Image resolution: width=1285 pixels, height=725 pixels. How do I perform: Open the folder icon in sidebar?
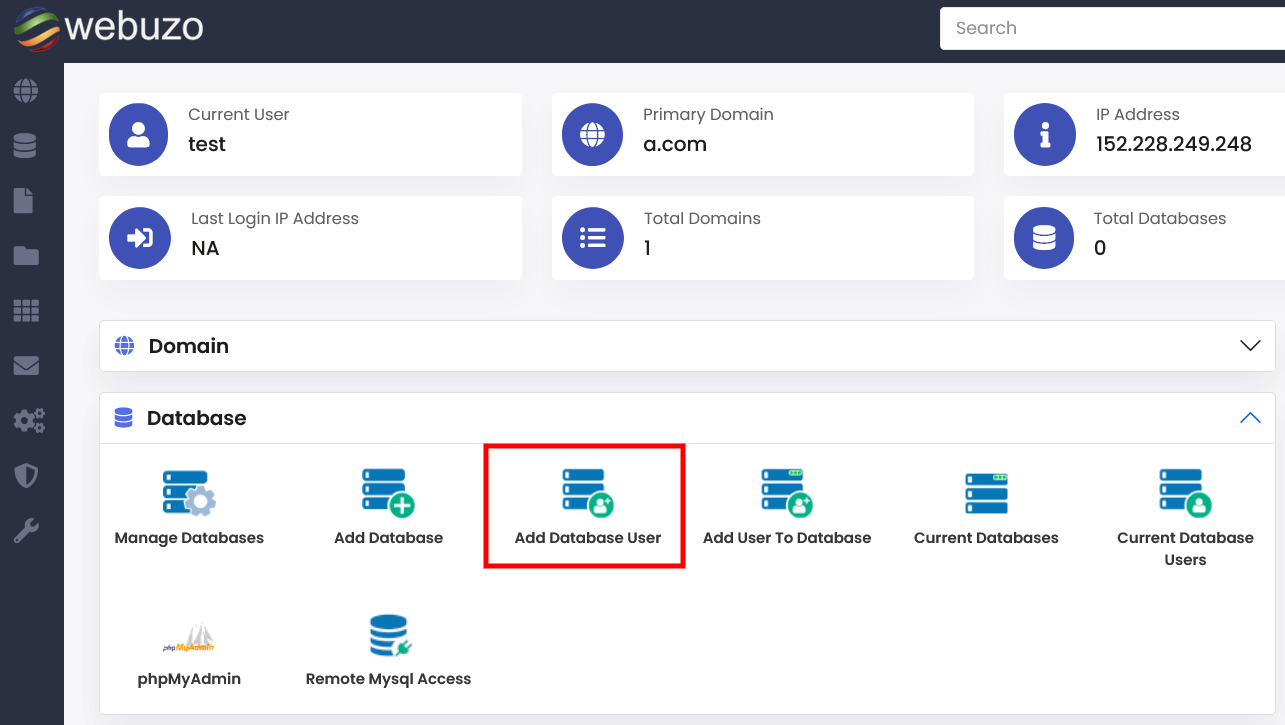(x=26, y=256)
